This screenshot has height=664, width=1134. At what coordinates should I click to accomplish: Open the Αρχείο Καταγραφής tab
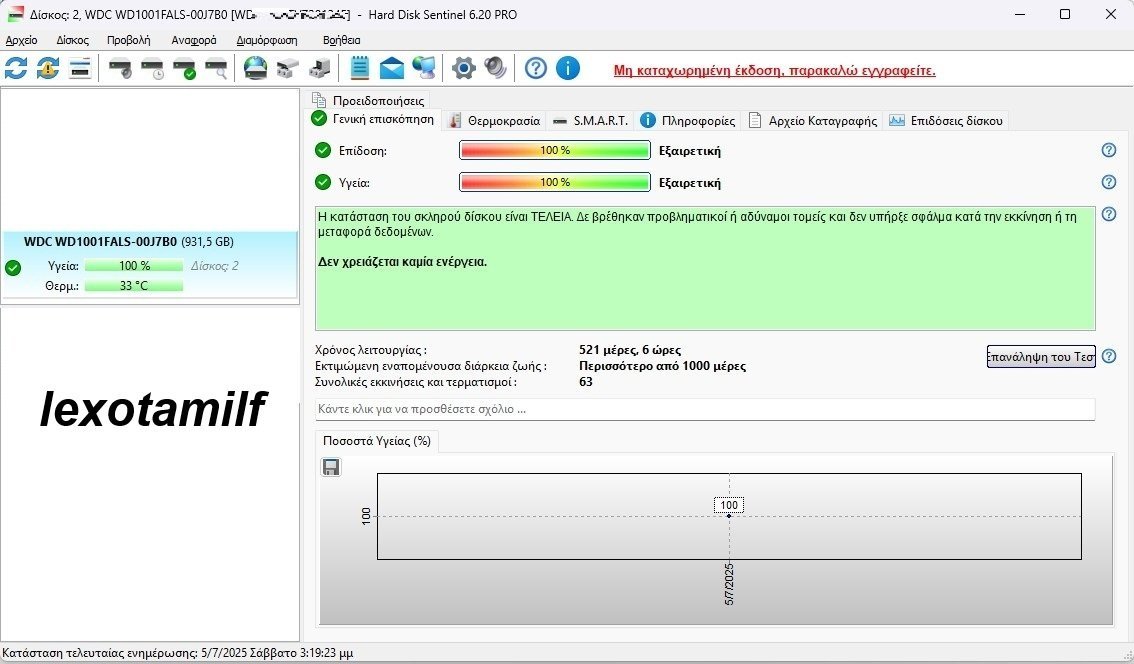tap(813, 121)
